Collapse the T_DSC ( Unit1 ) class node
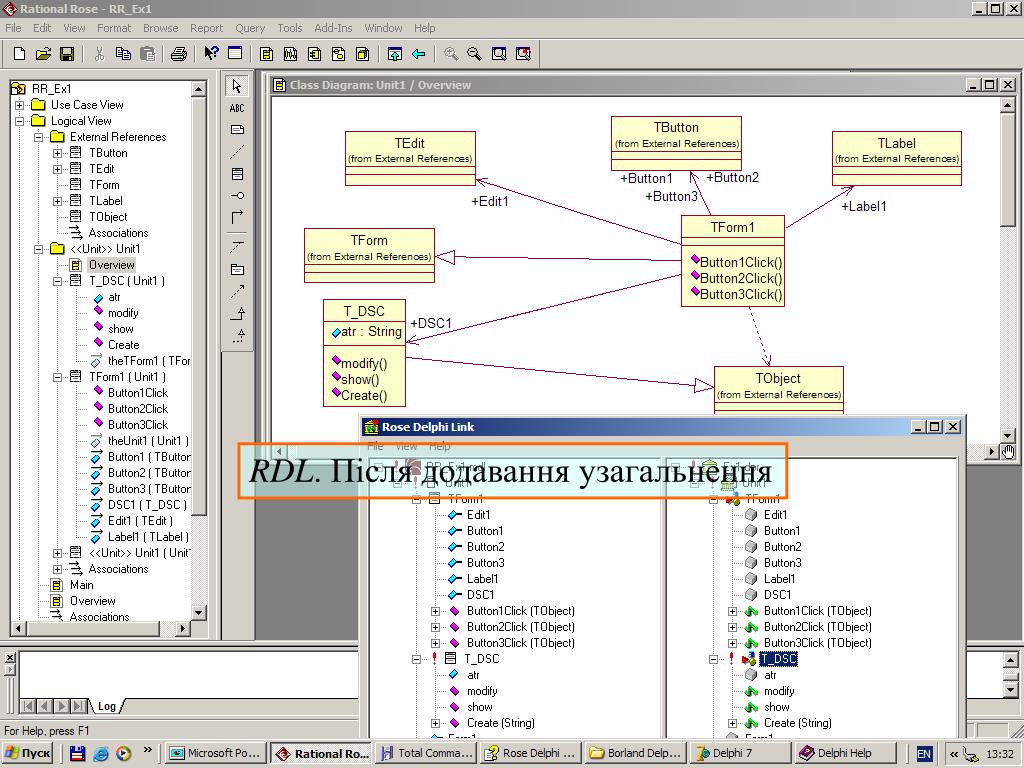Viewport: 1024px width, 768px height. coord(57,281)
